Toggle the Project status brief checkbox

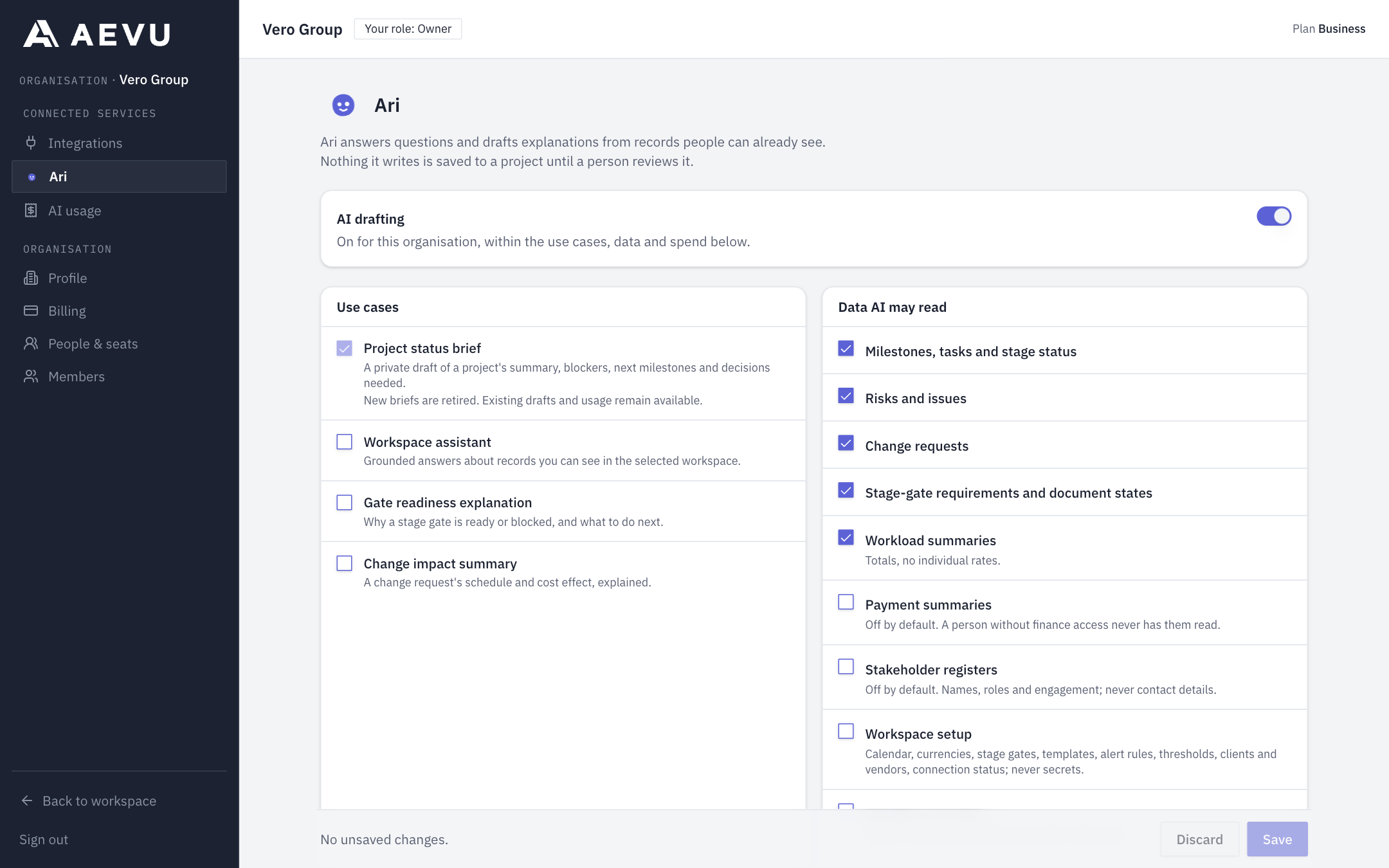tap(345, 348)
